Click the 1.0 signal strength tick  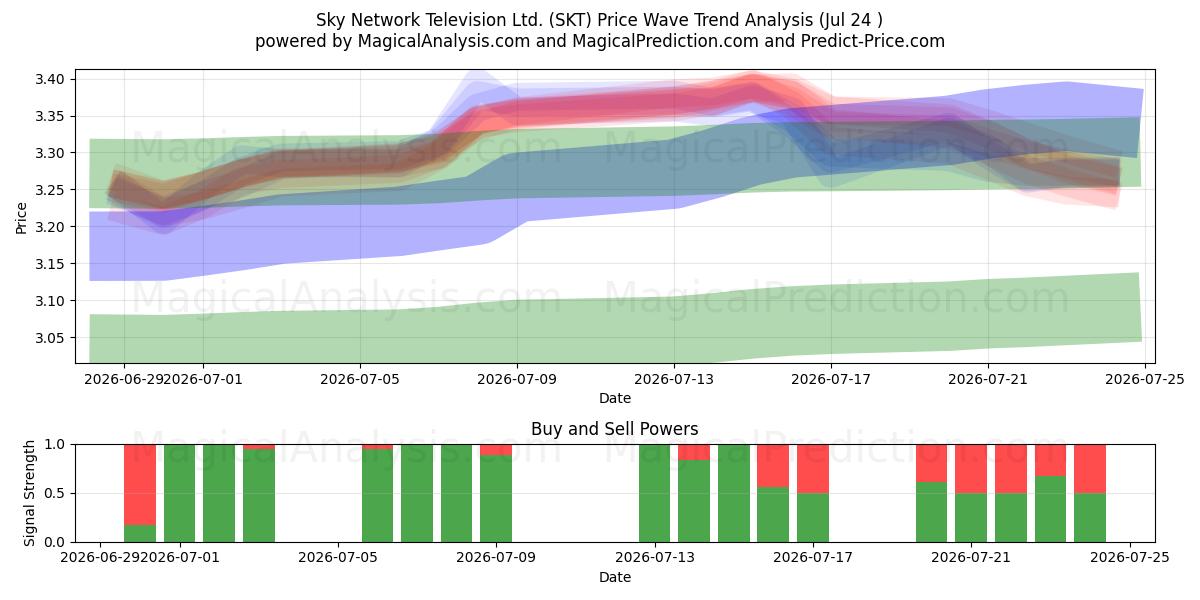click(56, 444)
